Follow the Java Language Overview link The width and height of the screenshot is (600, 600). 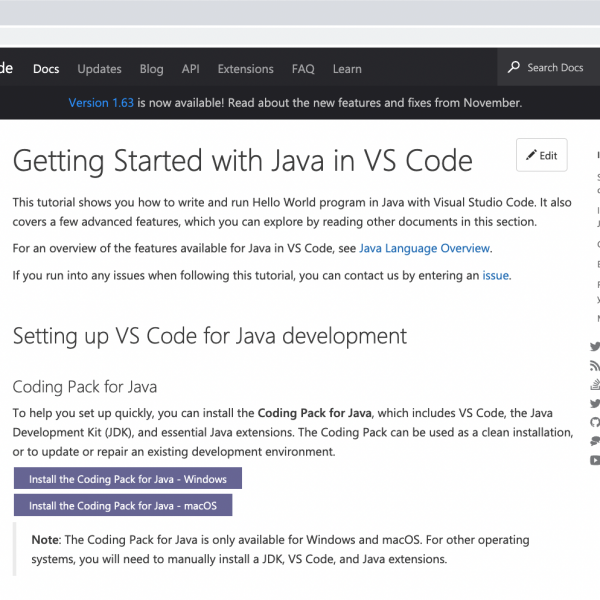(x=425, y=248)
